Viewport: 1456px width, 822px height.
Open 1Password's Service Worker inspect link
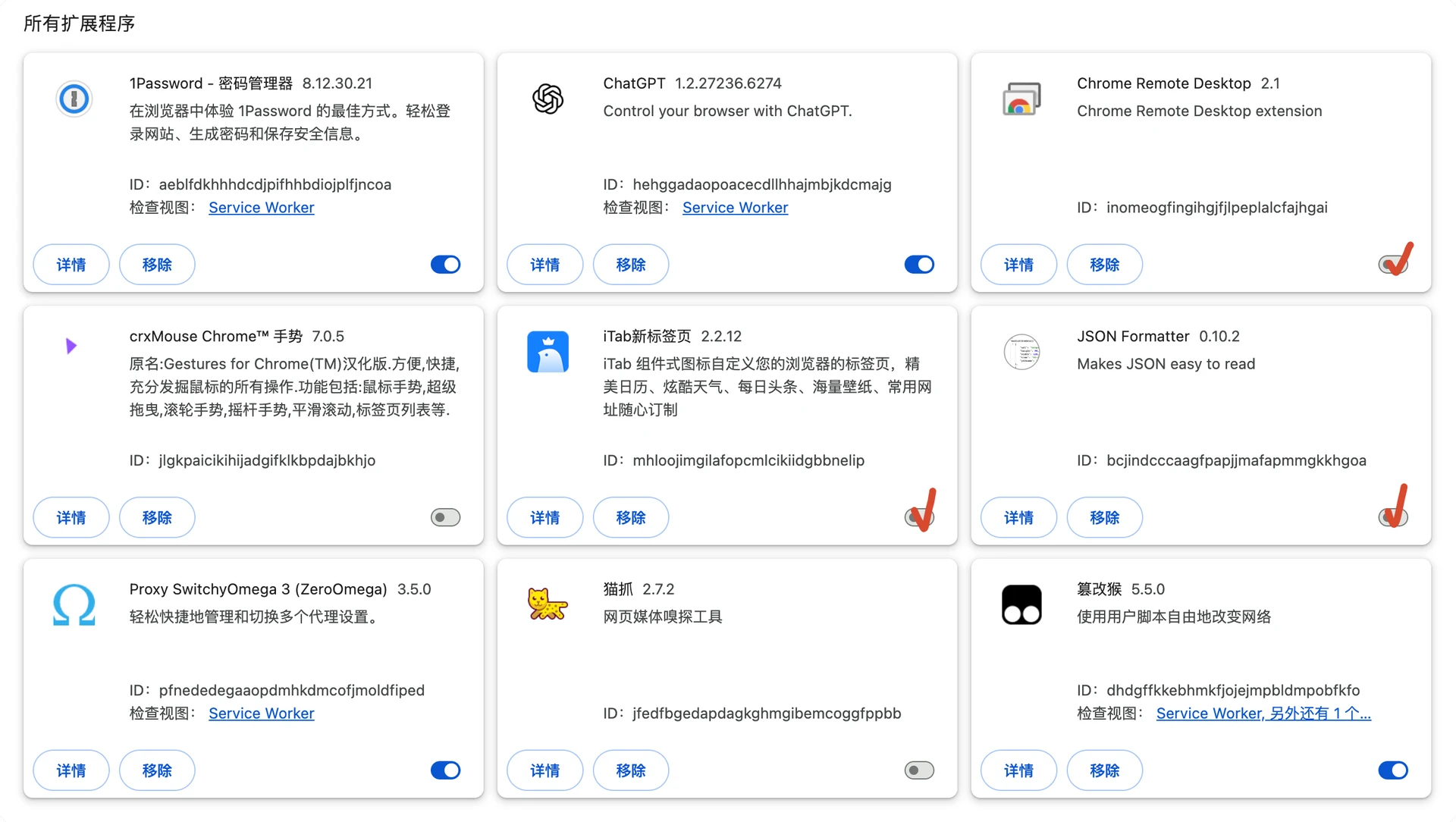pos(261,208)
